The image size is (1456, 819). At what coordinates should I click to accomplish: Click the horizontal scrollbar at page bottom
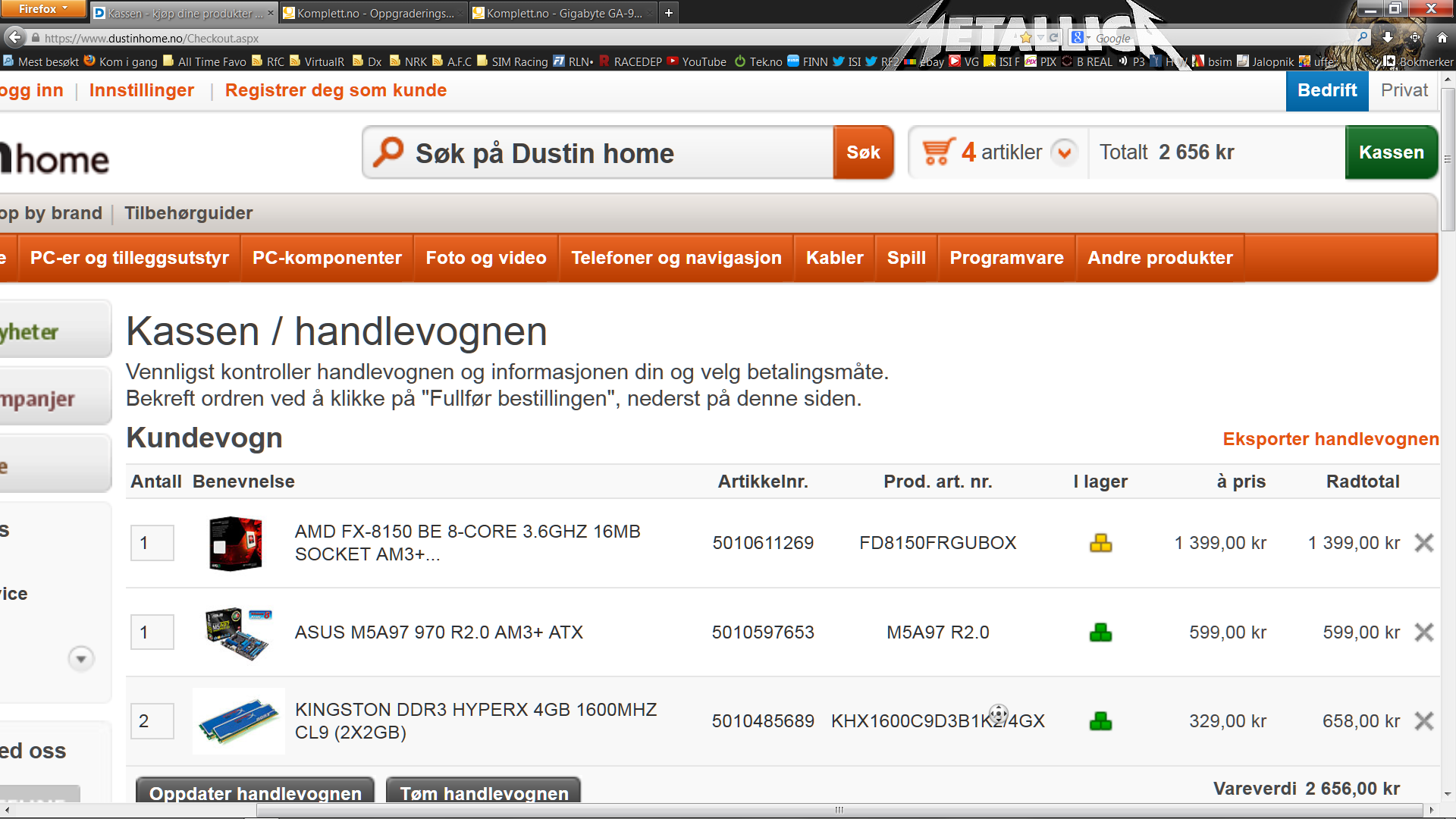coord(839,810)
